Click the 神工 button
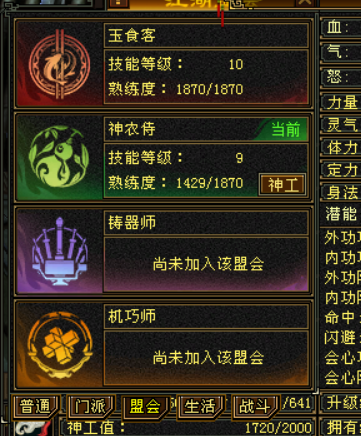Viewport: 361px width, 436px height. click(x=283, y=184)
